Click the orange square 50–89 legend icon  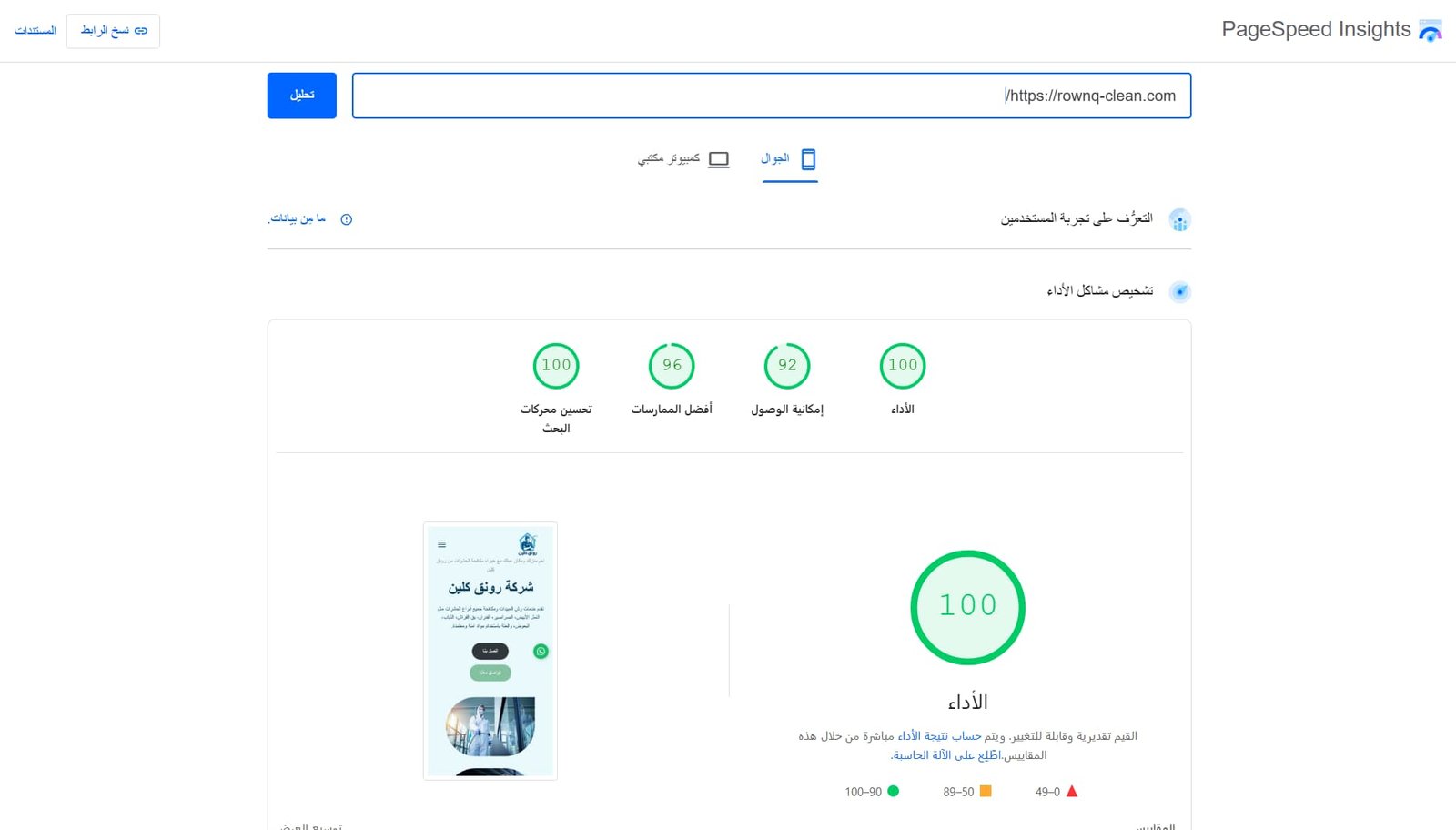tap(986, 791)
